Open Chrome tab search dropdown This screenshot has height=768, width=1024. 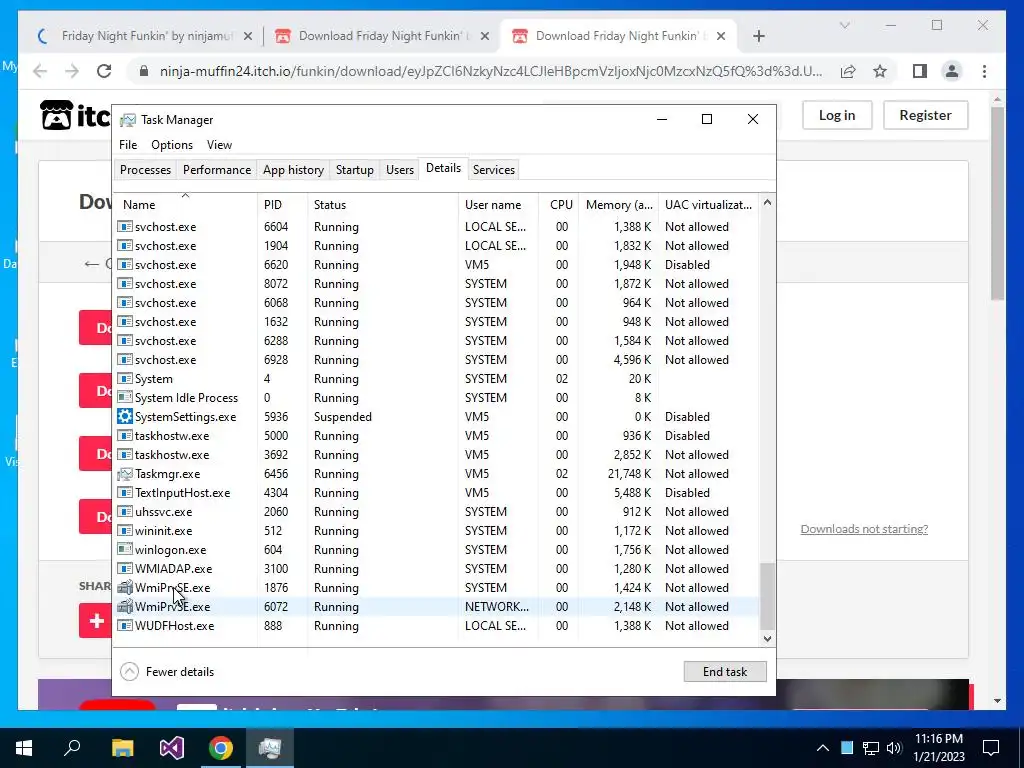844,25
